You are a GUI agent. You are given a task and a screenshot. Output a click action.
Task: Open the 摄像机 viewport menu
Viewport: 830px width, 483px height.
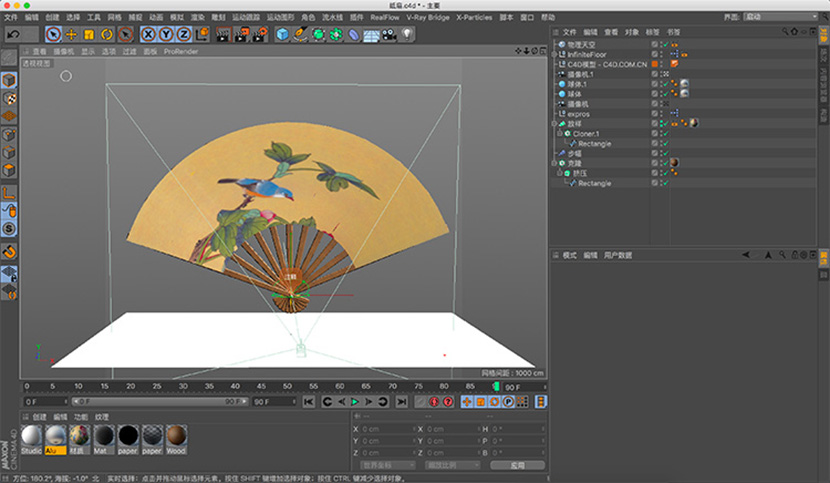point(64,51)
